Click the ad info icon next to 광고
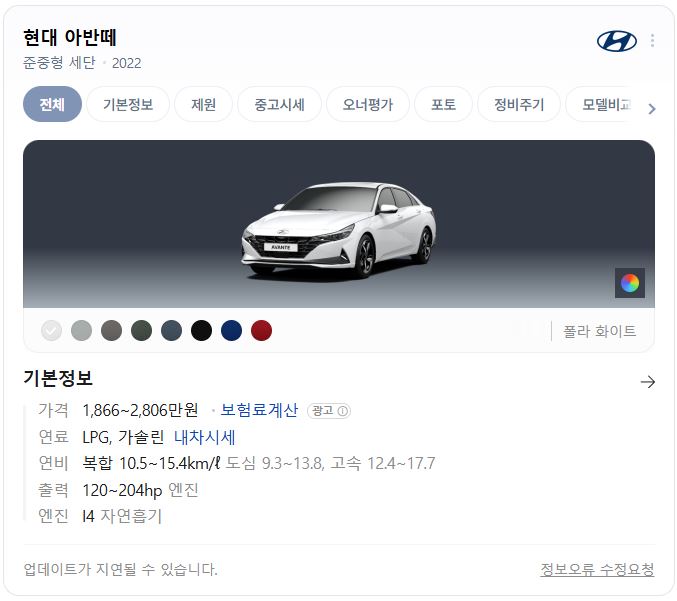677x601 pixels. (342, 411)
